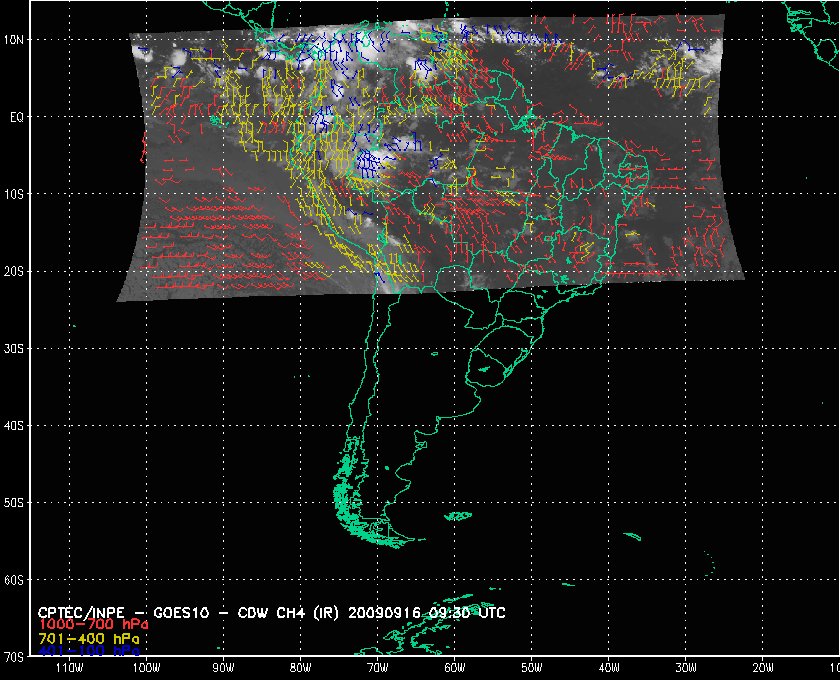Click the 10S latitude label
The image size is (840, 680).
(x=14, y=194)
